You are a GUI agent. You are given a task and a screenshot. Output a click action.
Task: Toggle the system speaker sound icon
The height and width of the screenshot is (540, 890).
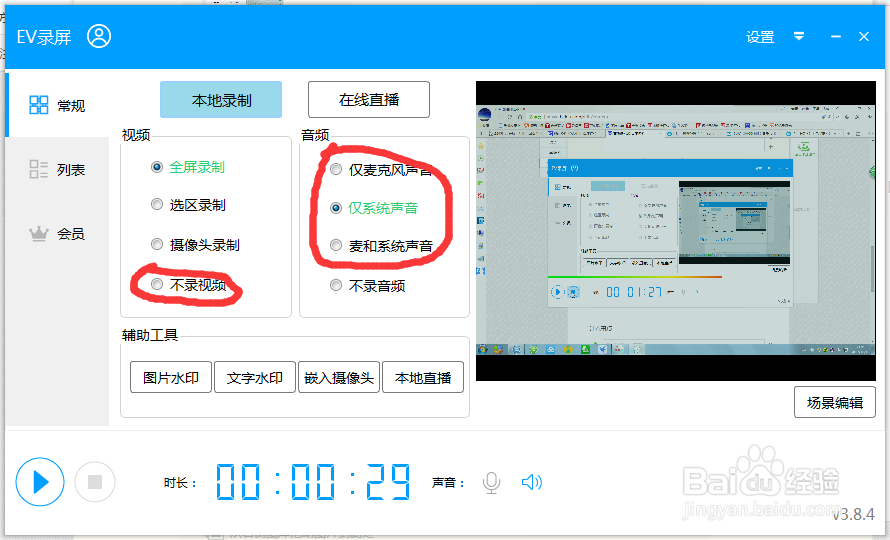click(x=532, y=483)
